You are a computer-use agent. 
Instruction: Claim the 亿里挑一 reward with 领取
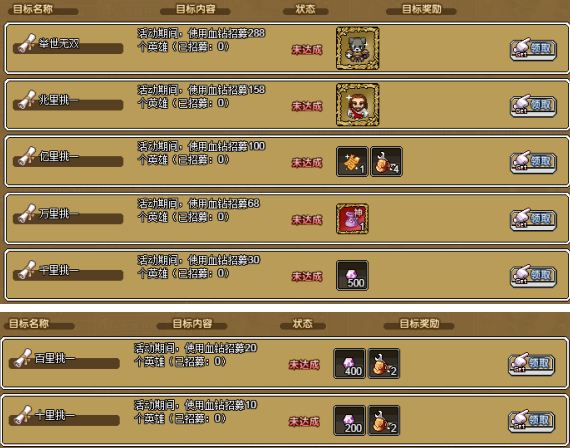(533, 162)
